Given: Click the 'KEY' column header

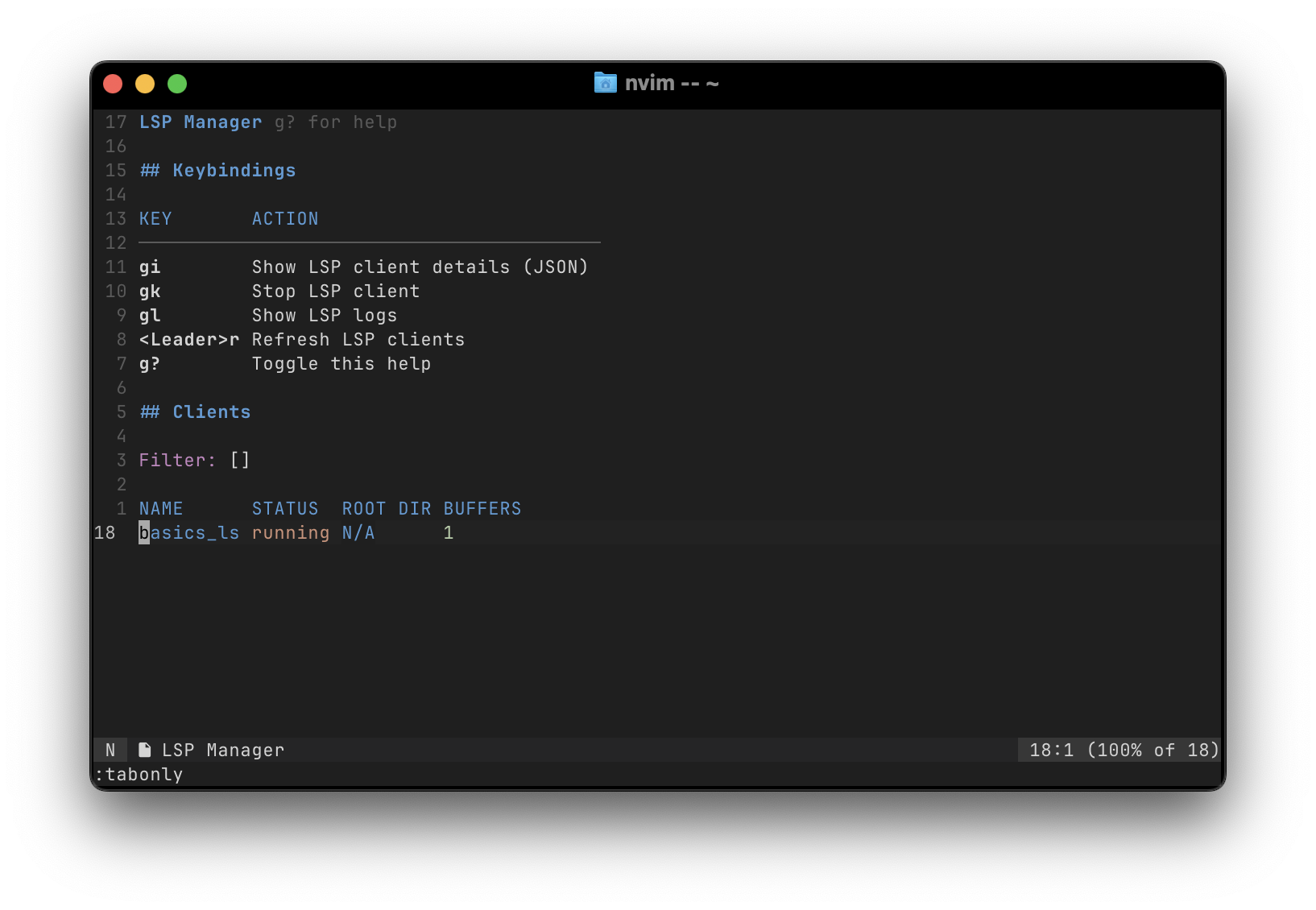Looking at the screenshot, I should [x=155, y=218].
